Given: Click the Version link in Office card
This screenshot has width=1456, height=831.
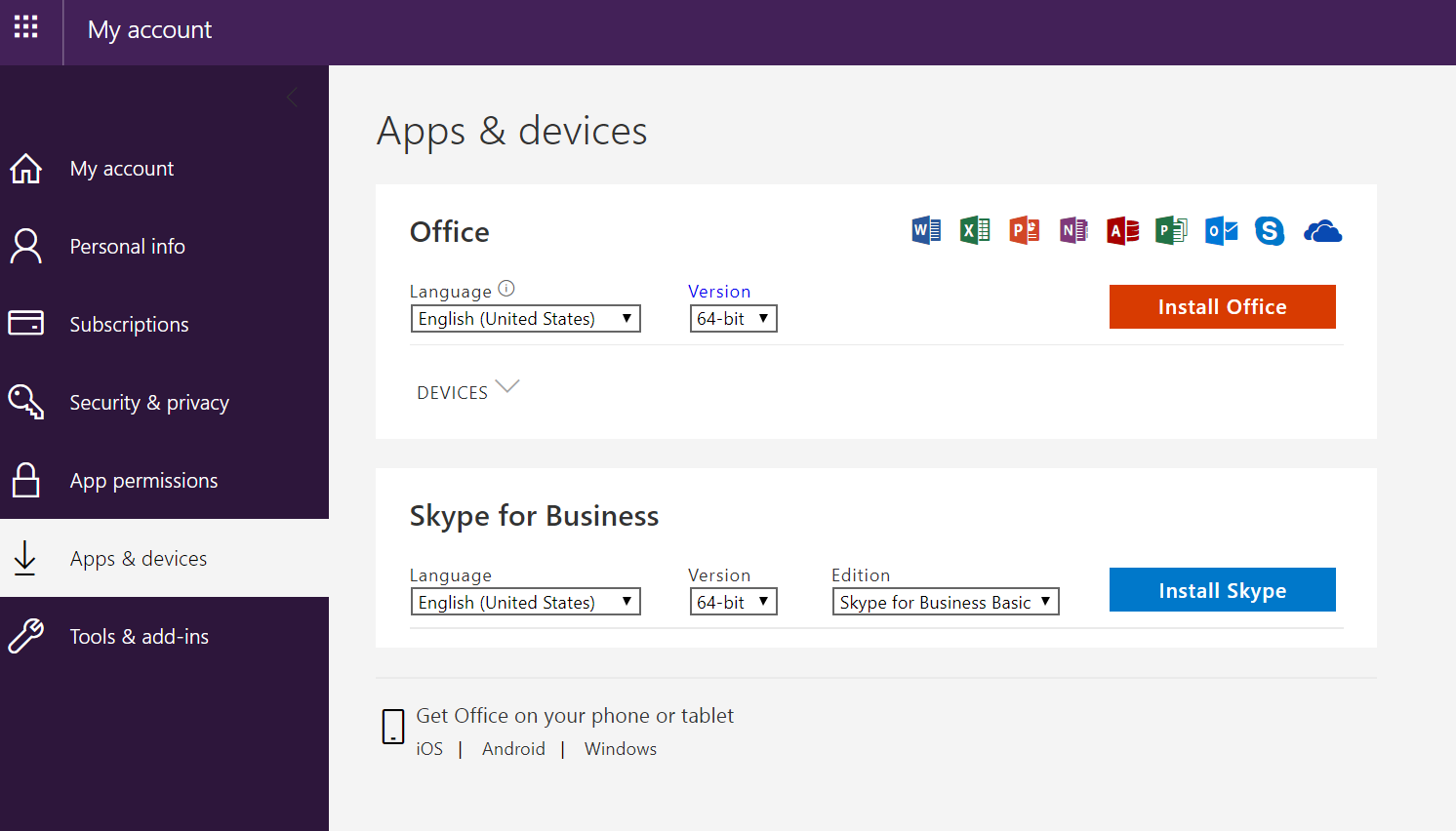Looking at the screenshot, I should pos(719,292).
